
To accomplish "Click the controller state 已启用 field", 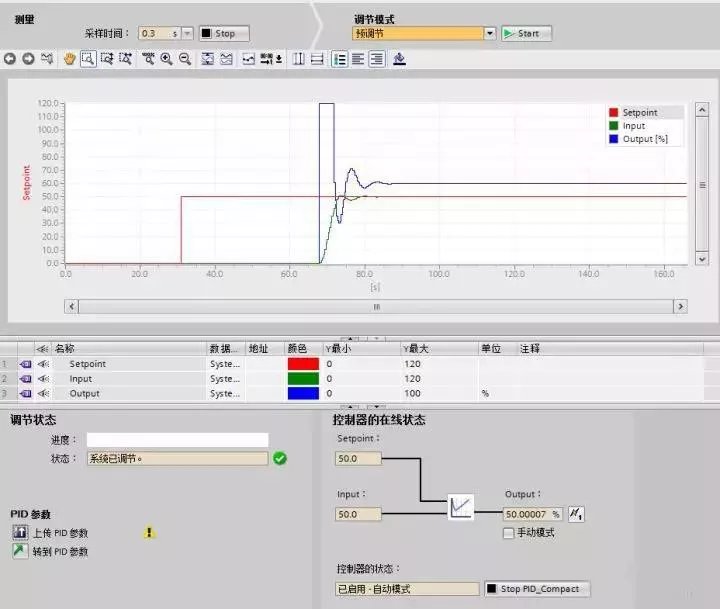I will pos(407,589).
